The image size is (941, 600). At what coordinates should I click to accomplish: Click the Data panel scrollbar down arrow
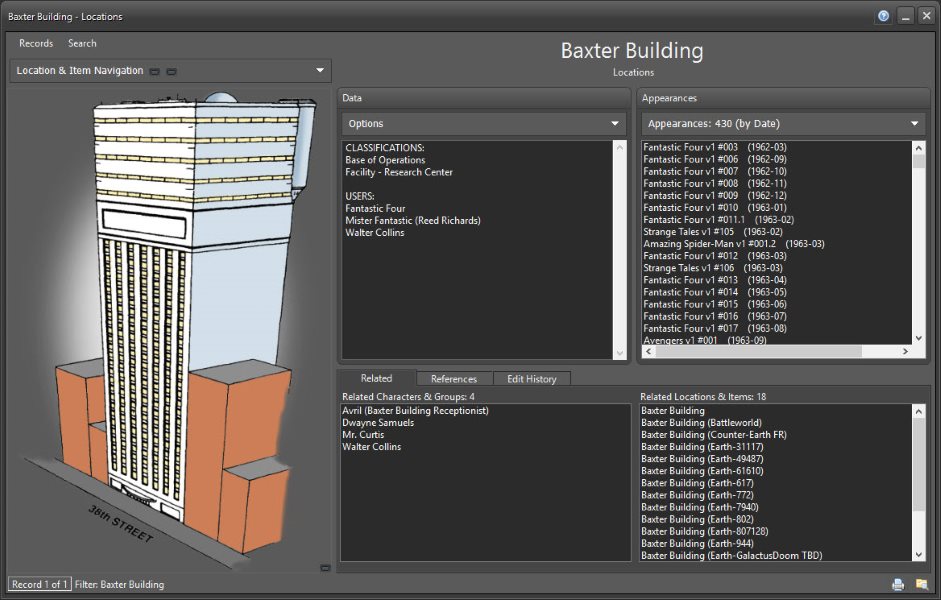coord(620,353)
